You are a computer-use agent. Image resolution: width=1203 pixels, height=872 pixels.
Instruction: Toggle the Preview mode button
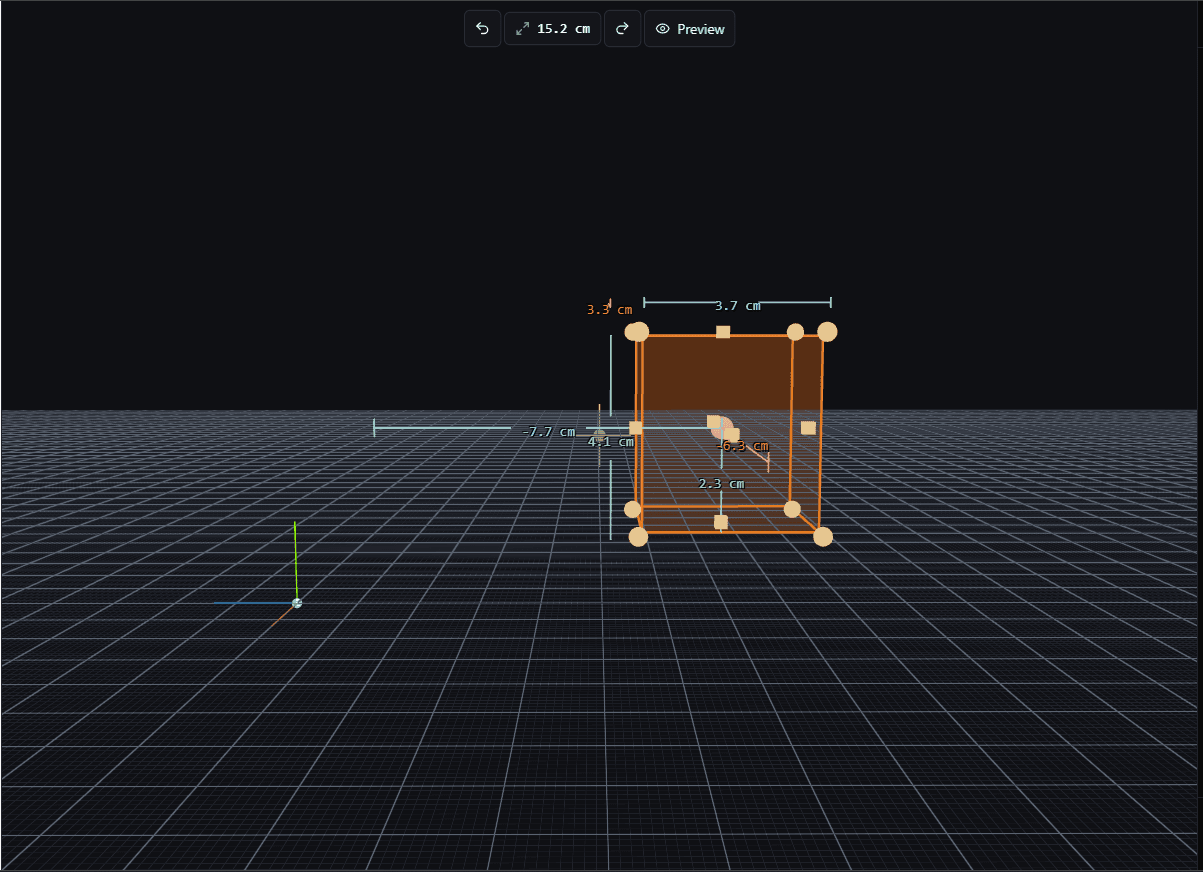point(689,29)
